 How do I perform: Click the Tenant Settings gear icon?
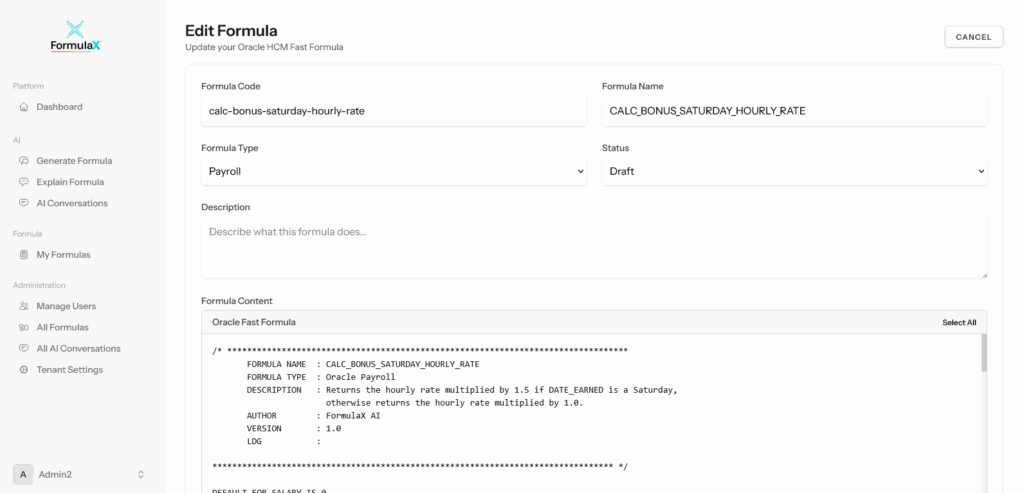click(x=24, y=370)
